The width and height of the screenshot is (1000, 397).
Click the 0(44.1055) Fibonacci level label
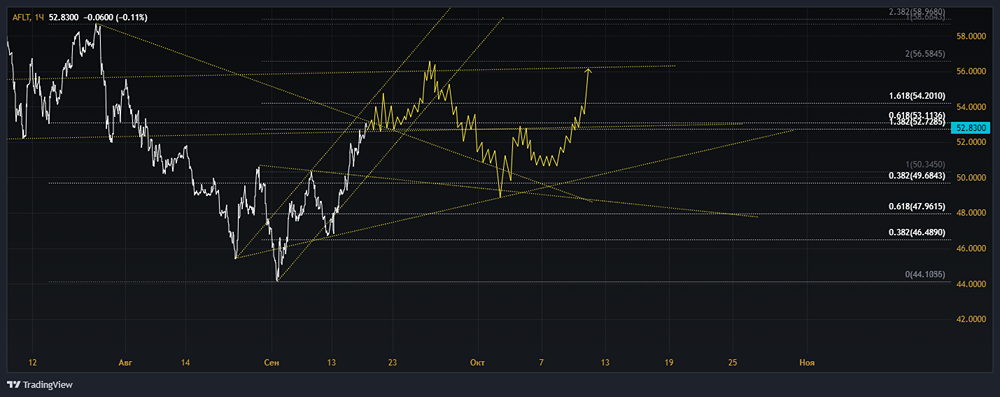pyautogui.click(x=925, y=274)
